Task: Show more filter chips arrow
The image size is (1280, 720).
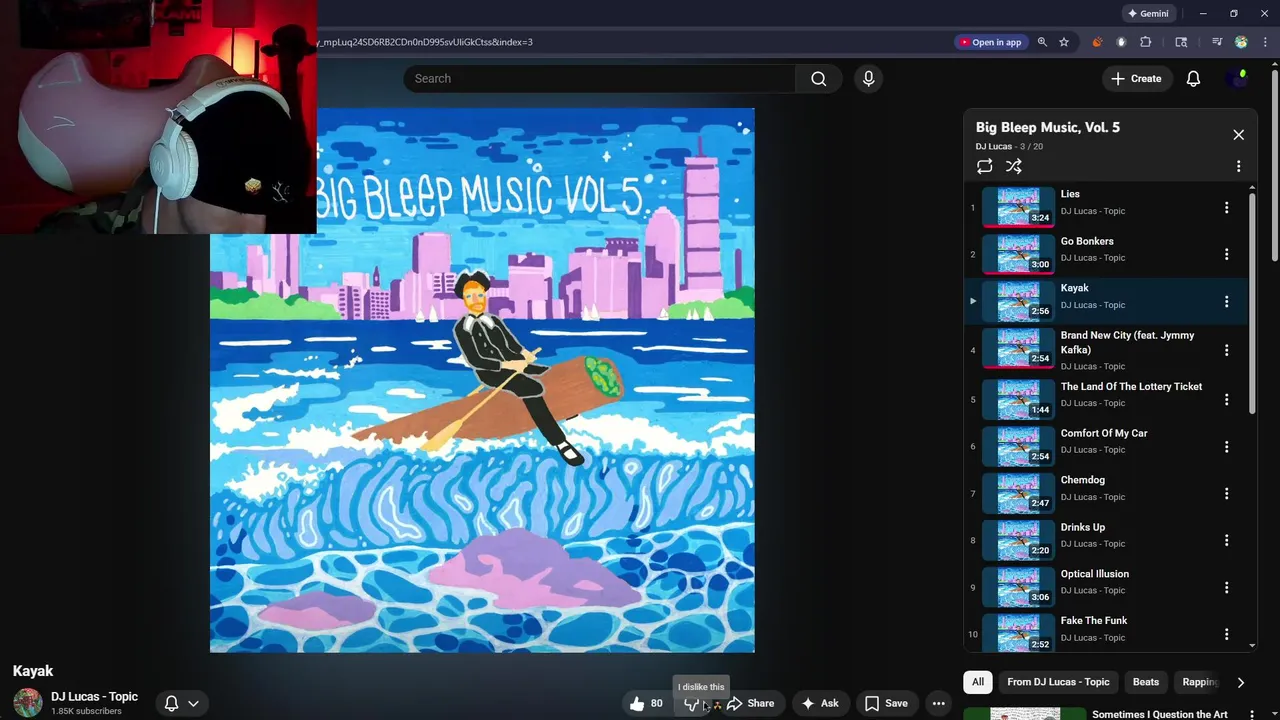Action: [1240, 682]
